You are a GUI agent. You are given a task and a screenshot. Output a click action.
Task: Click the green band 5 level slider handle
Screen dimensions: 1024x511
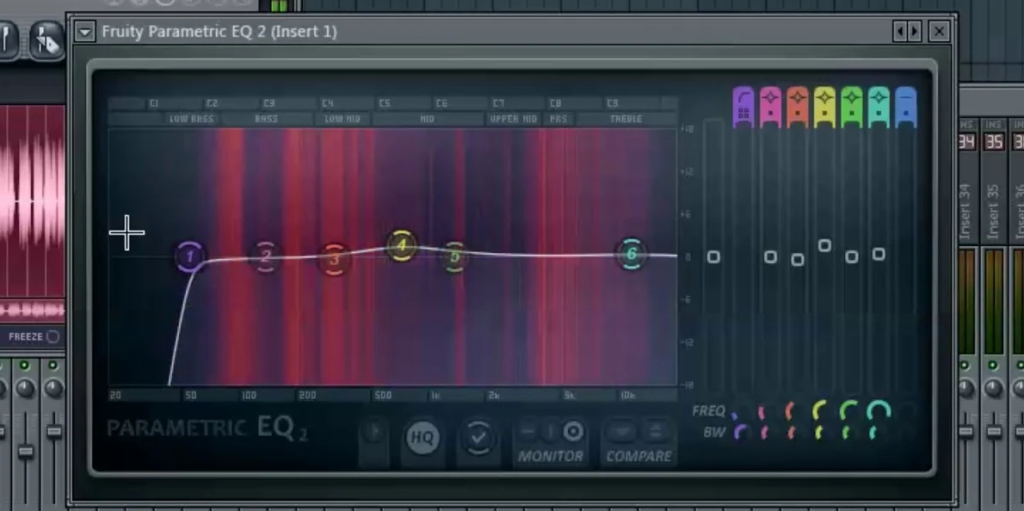(x=852, y=257)
